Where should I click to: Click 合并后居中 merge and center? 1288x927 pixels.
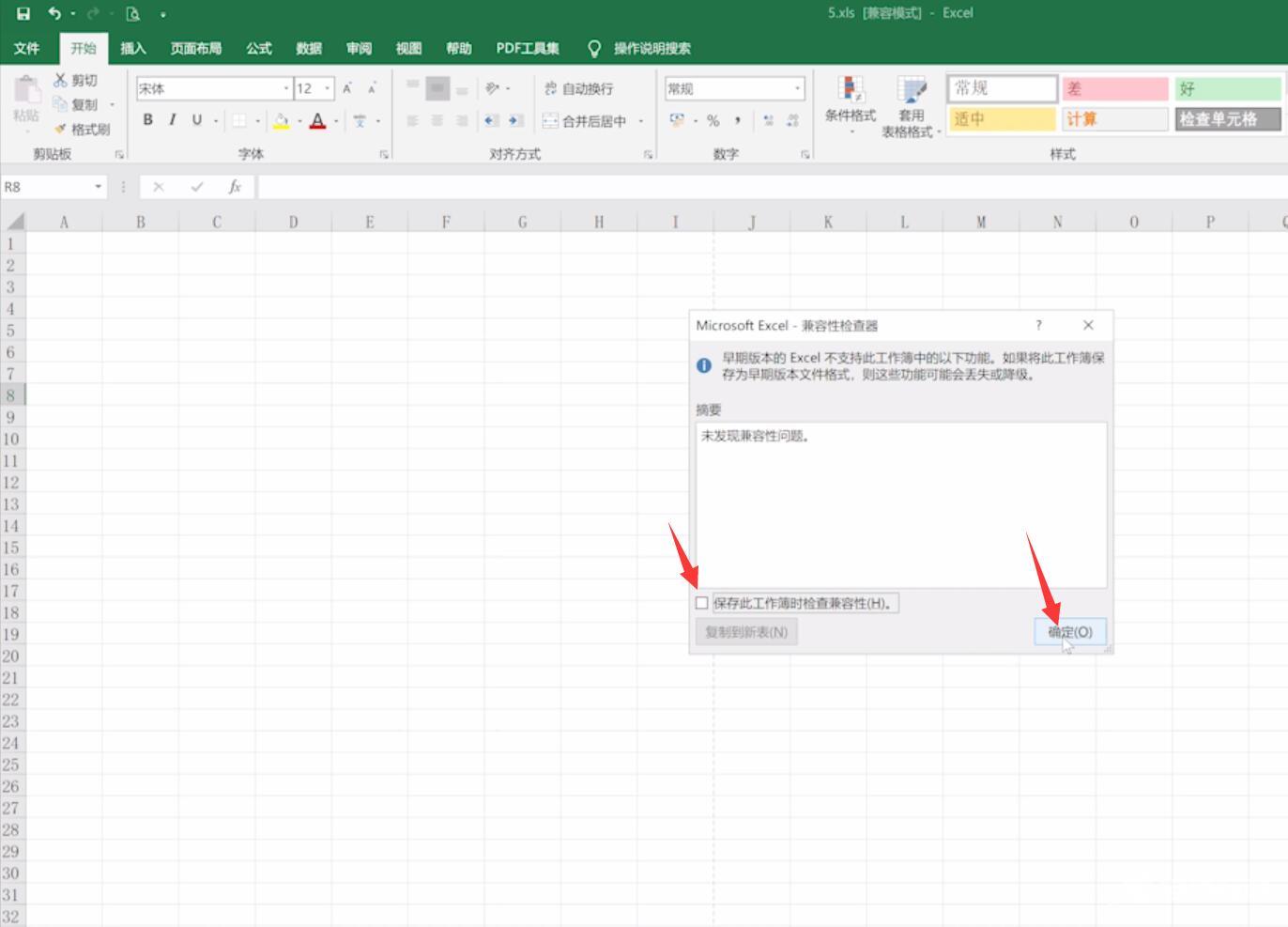(x=585, y=120)
